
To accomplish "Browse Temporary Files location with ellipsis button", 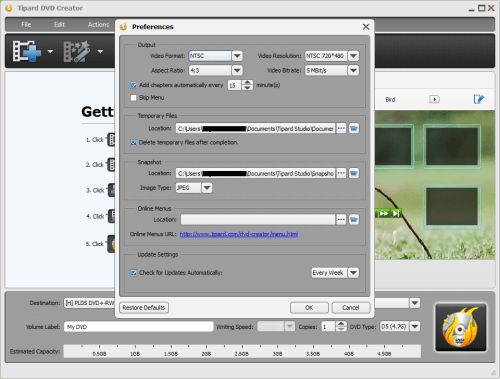I will pyautogui.click(x=341, y=128).
